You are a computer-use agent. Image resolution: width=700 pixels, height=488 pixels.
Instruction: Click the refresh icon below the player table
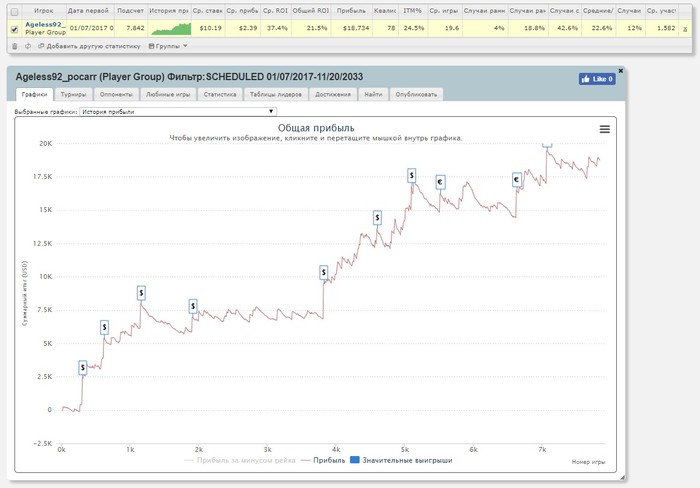[x=28, y=46]
